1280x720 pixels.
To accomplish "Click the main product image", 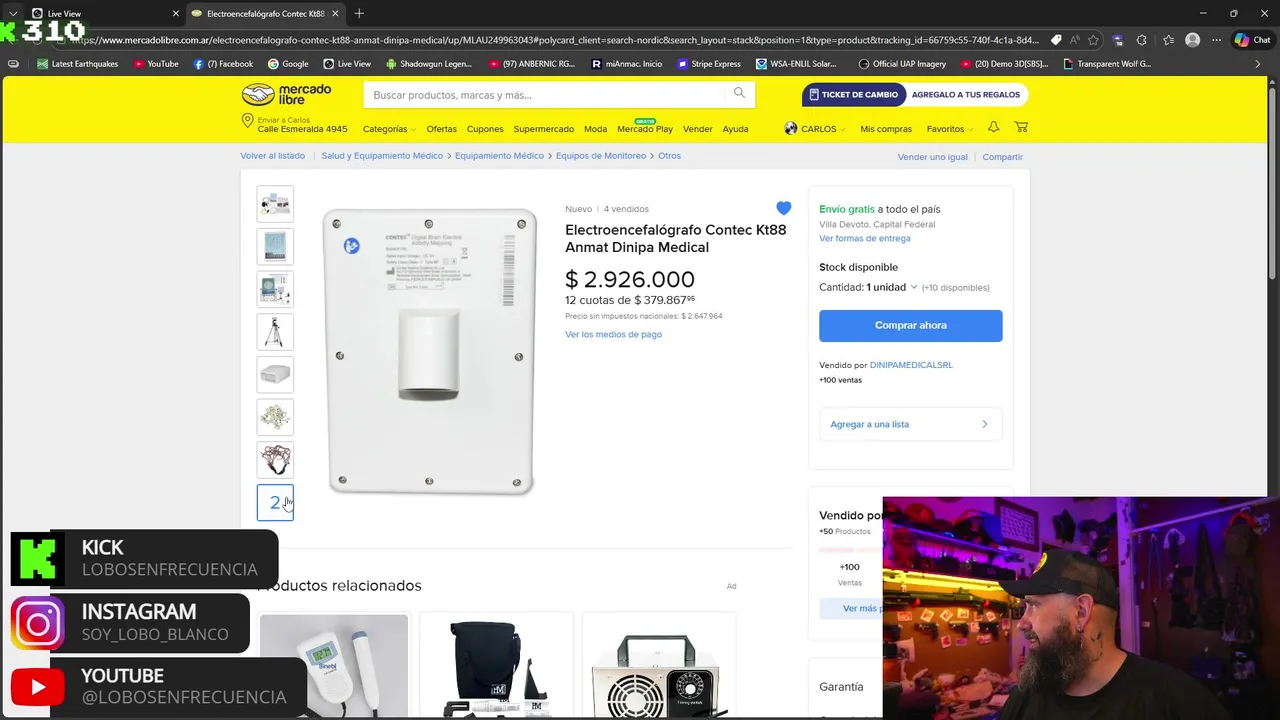I will coord(430,352).
